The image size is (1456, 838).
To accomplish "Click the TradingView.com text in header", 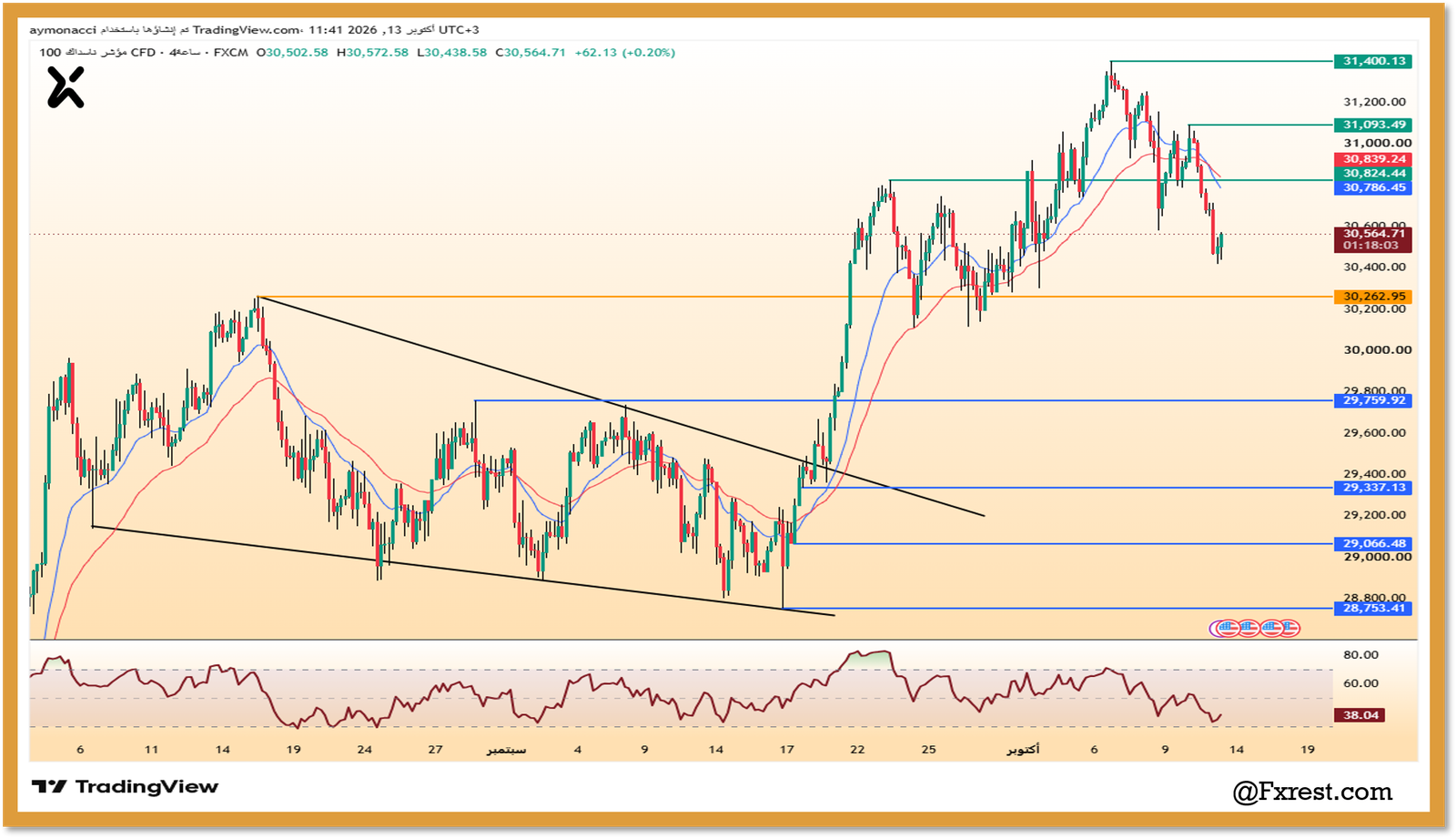I will tap(248, 30).
